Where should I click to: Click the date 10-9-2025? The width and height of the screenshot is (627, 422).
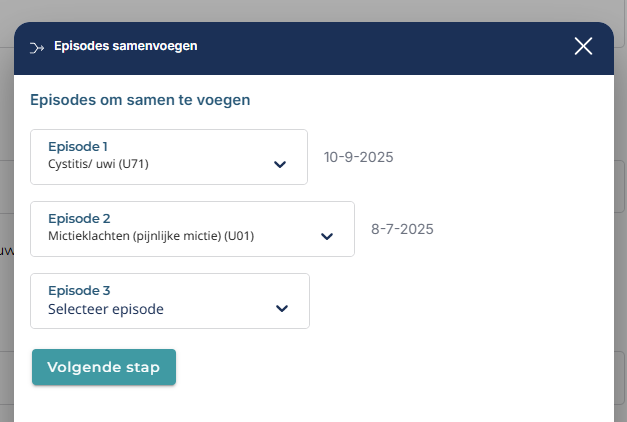coord(358,157)
